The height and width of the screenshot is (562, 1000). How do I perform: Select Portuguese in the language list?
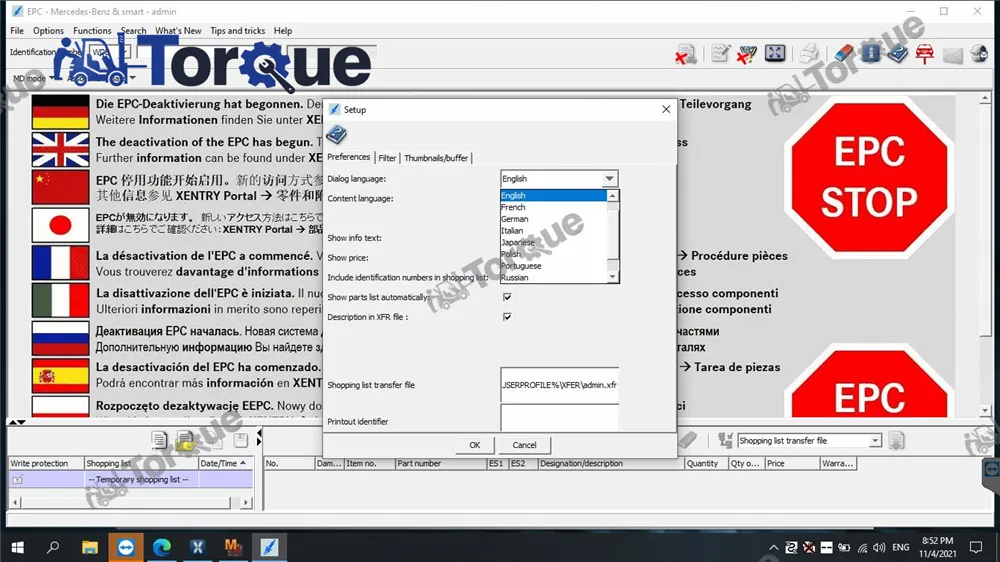pyautogui.click(x=553, y=265)
